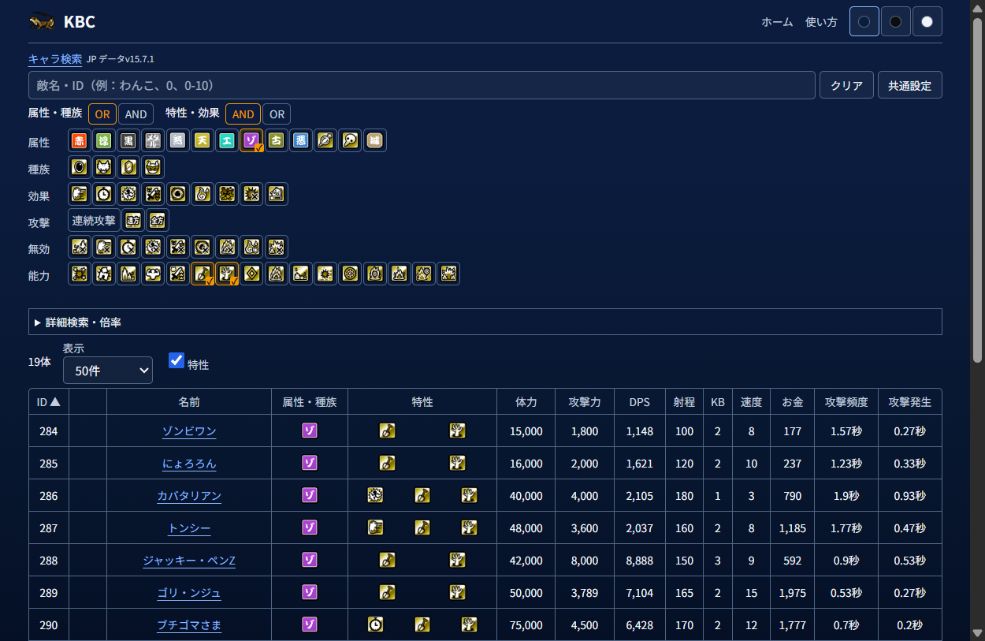Select the red 赤 attribute filter icon
Image resolution: width=985 pixels, height=641 pixels.
[x=79, y=141]
